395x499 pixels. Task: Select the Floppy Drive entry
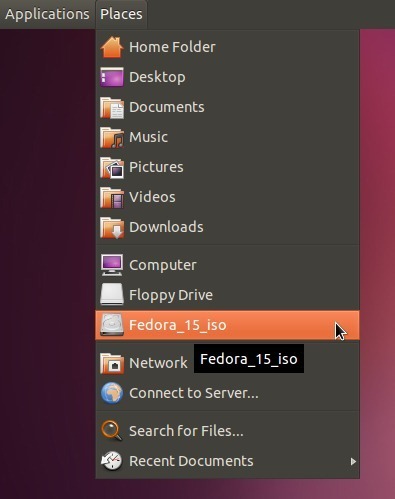click(227, 295)
